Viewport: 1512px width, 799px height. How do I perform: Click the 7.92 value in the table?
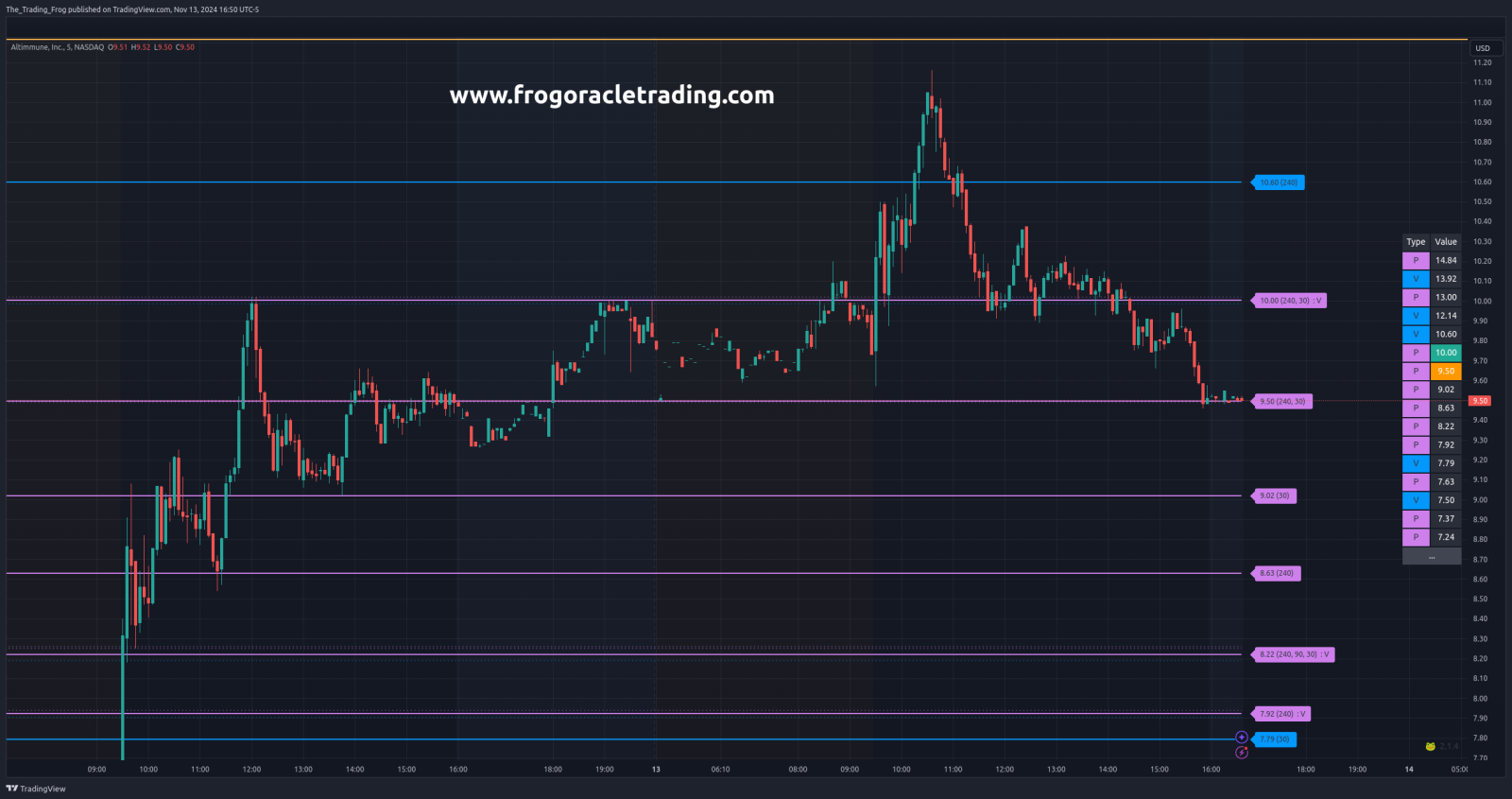(x=1446, y=444)
